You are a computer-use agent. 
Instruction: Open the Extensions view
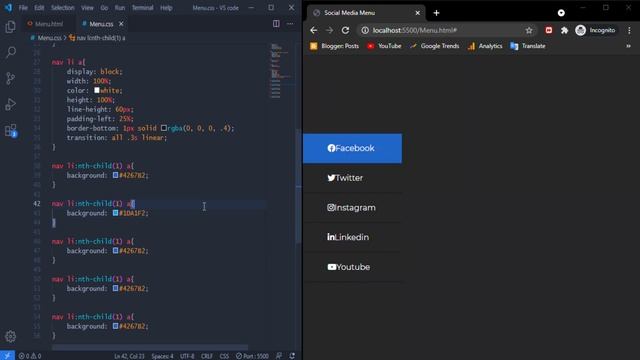tap(11, 131)
